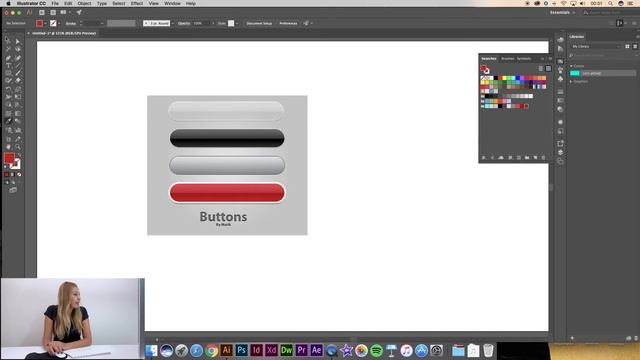Click the Bridge icon in application bar
Screen dimensions: 640x360
point(42,13)
